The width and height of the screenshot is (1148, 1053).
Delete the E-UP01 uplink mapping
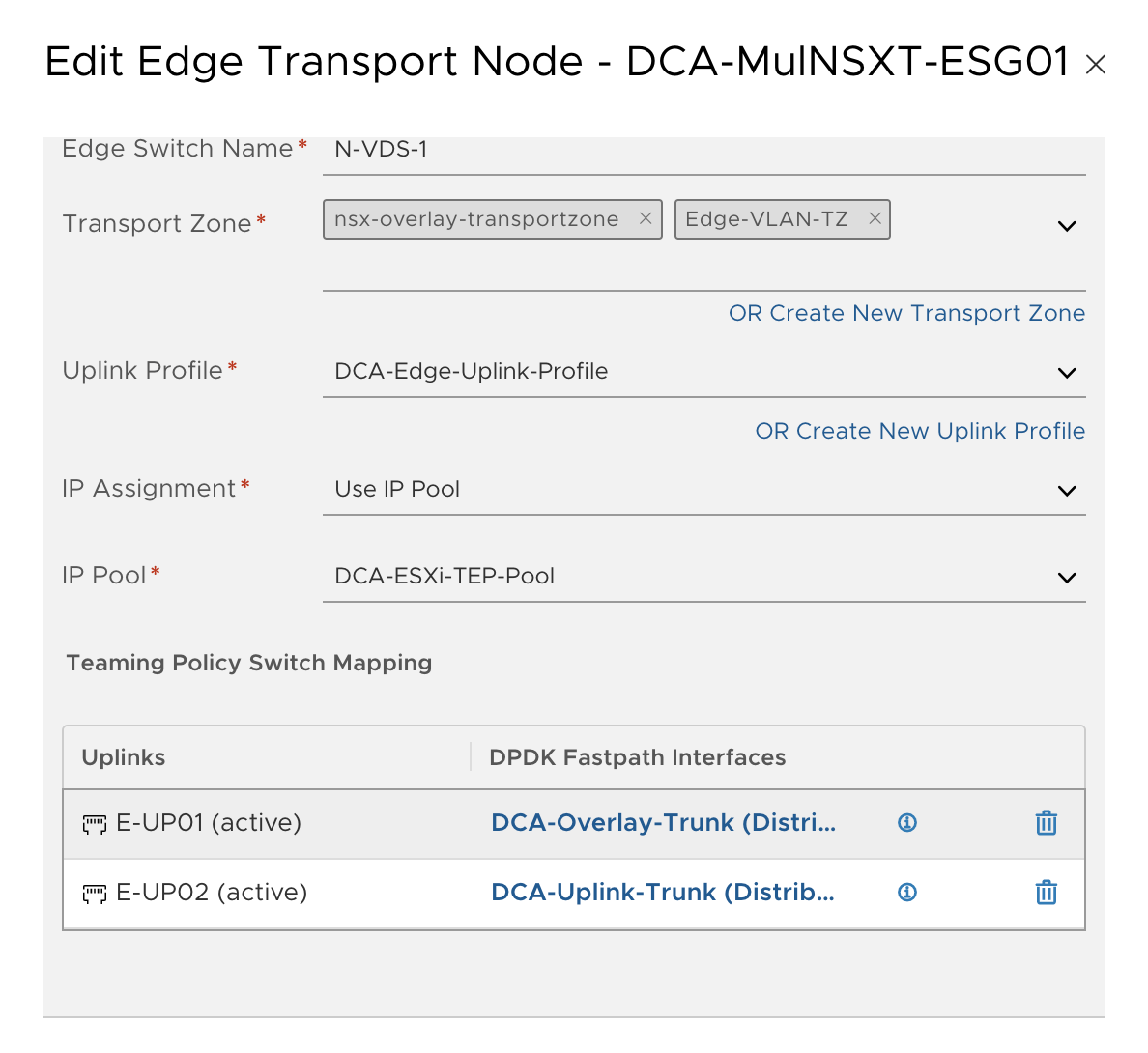(x=1046, y=823)
